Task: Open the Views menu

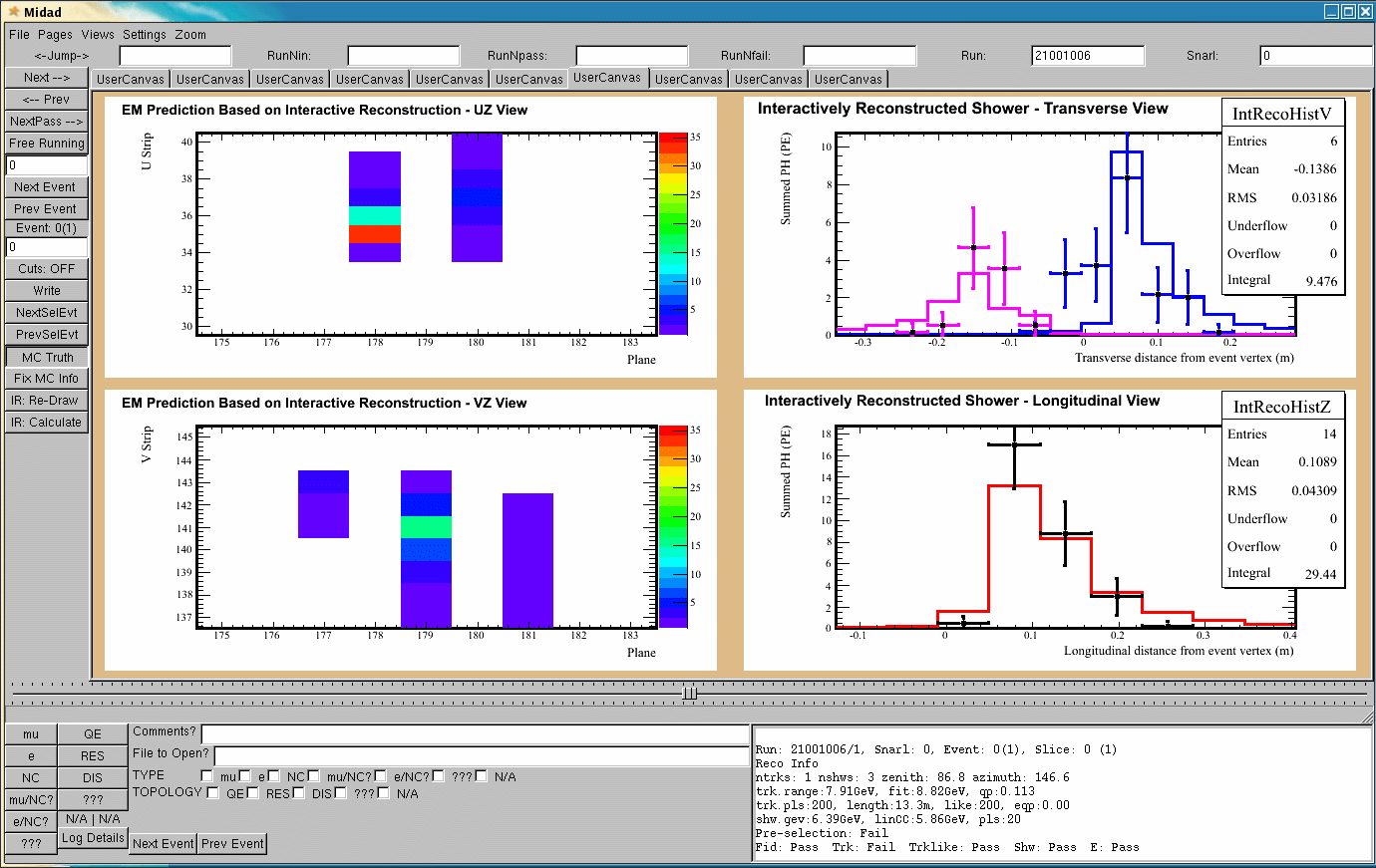Action: click(98, 34)
